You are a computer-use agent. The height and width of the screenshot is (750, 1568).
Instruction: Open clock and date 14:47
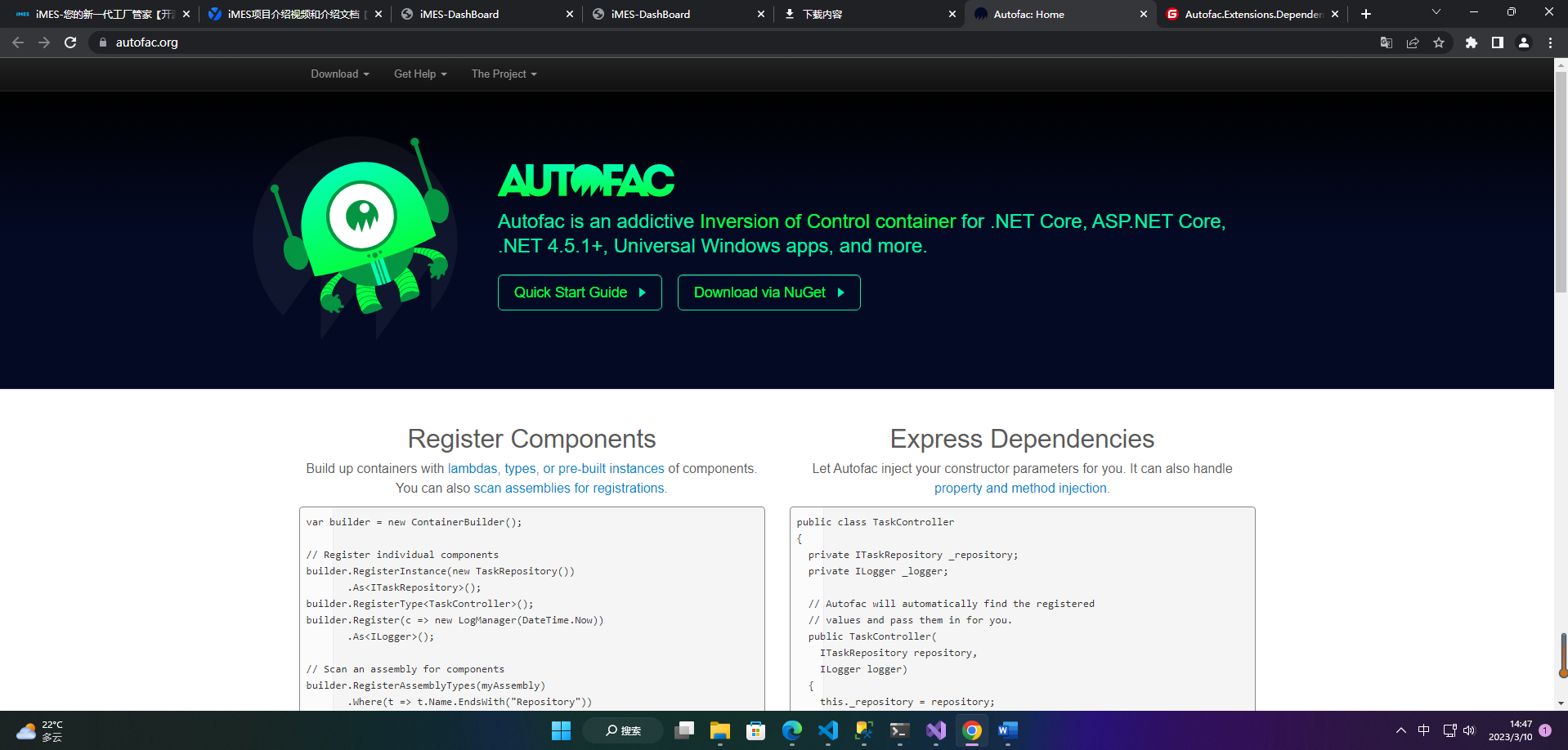tap(1510, 730)
